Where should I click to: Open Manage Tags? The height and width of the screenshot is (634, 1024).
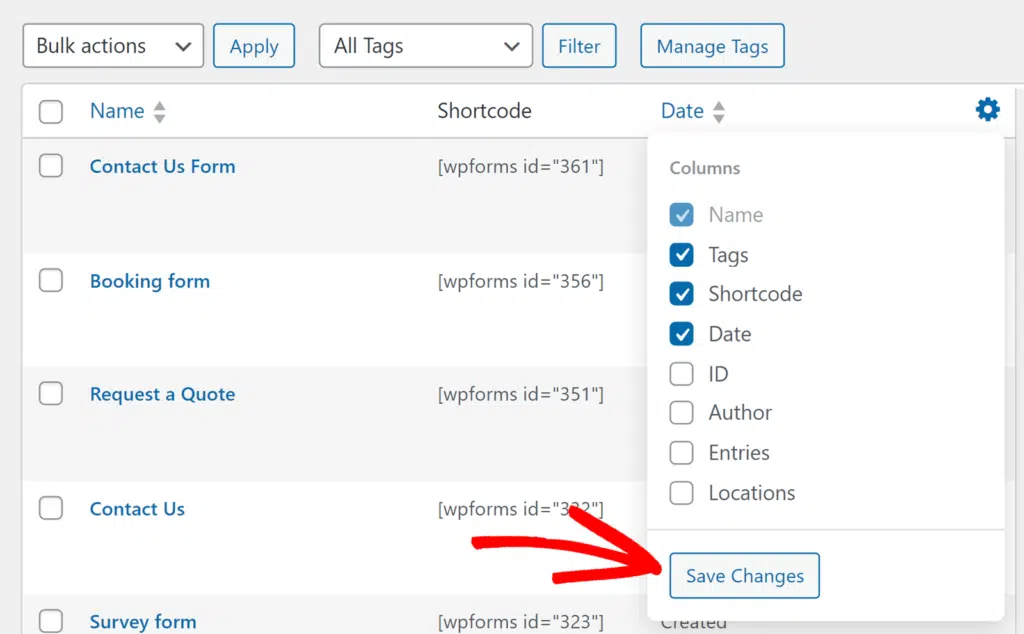(x=712, y=46)
